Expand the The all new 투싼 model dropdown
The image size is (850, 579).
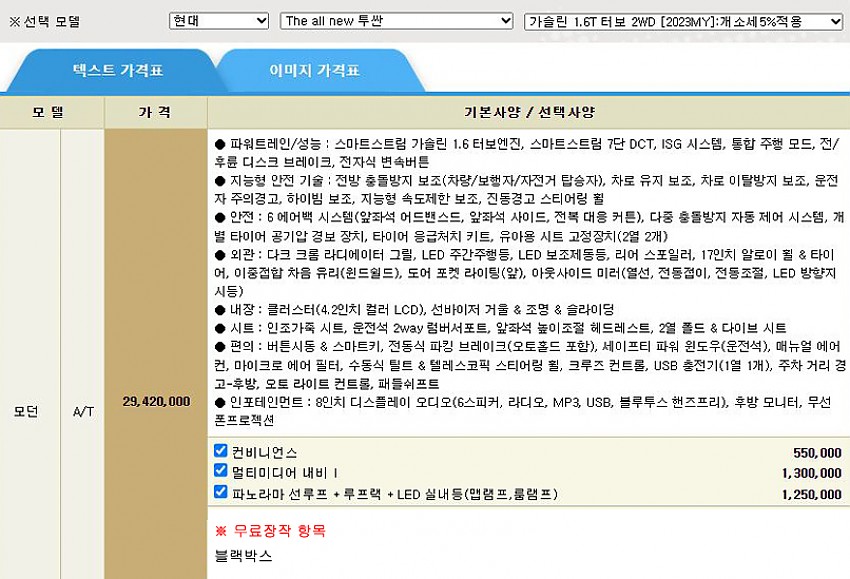coord(397,21)
